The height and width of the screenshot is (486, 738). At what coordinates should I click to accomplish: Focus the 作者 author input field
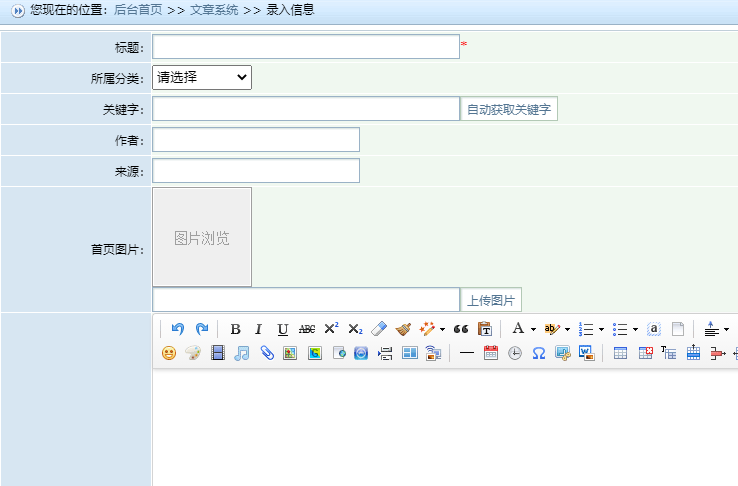(256, 140)
